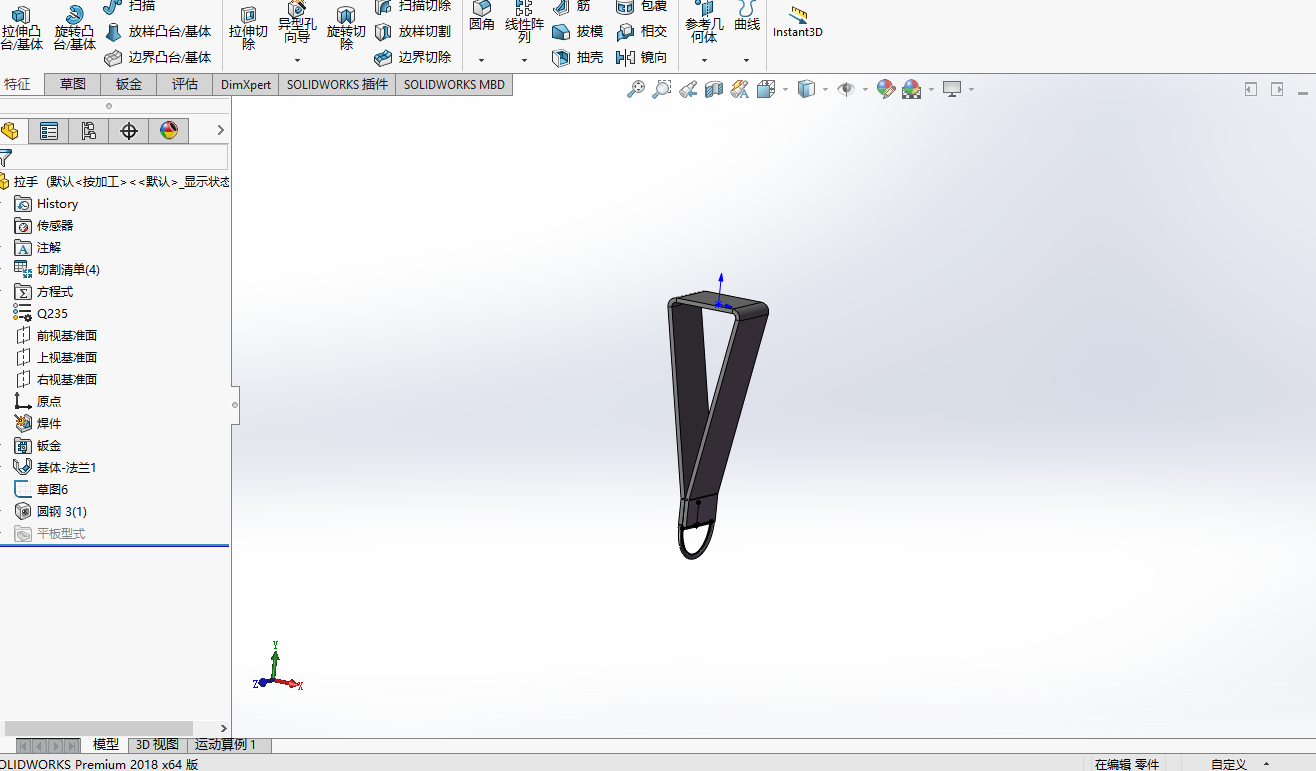Select 圆钢 3(1) in the feature tree

[51, 512]
